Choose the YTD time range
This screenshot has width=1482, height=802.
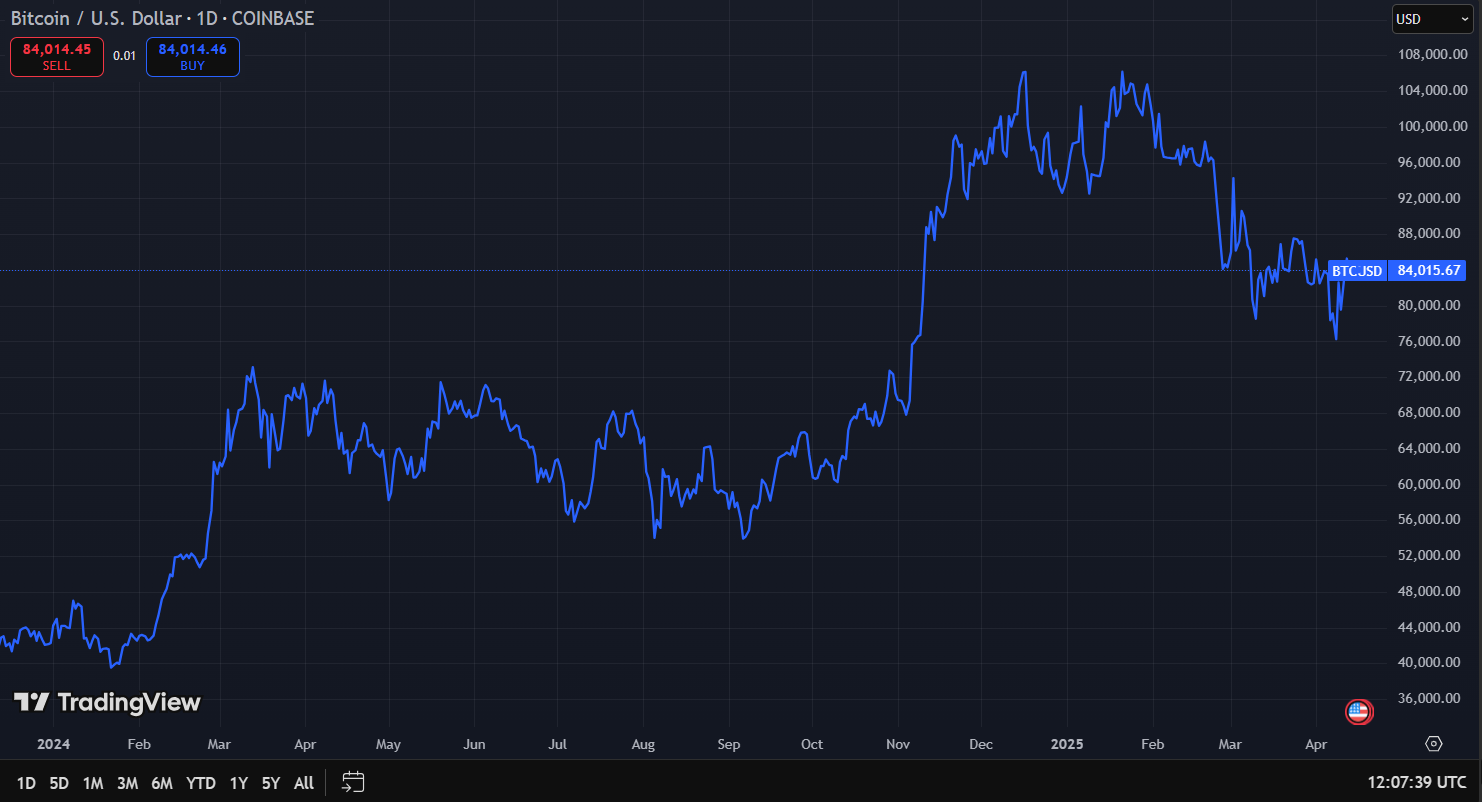(x=201, y=783)
